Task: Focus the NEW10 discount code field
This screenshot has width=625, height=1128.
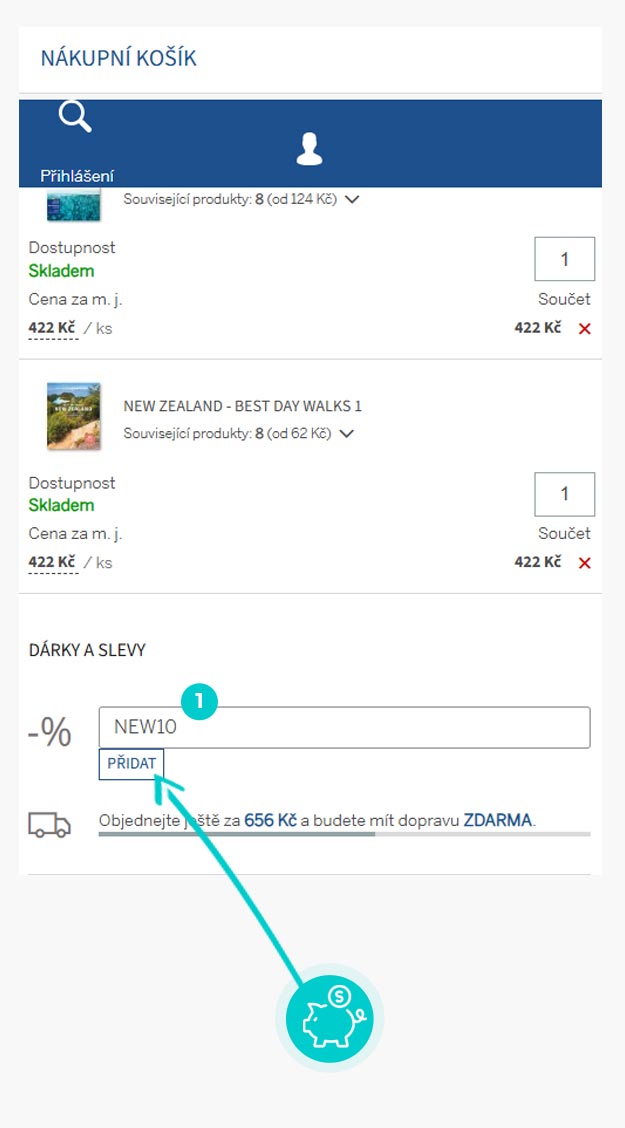Action: coord(344,727)
